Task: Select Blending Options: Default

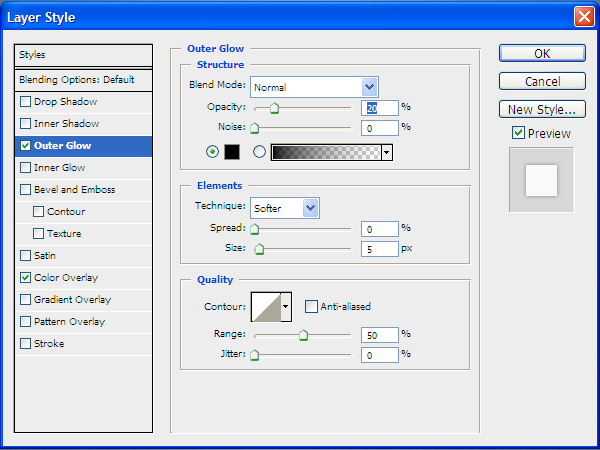Action: pos(83,80)
